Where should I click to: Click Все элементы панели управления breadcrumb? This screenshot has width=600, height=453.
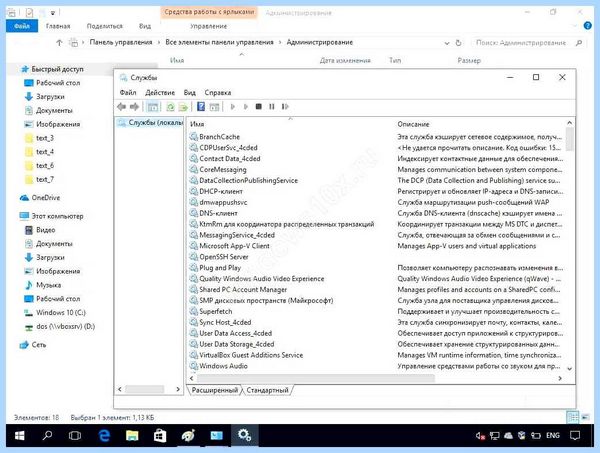click(219, 42)
